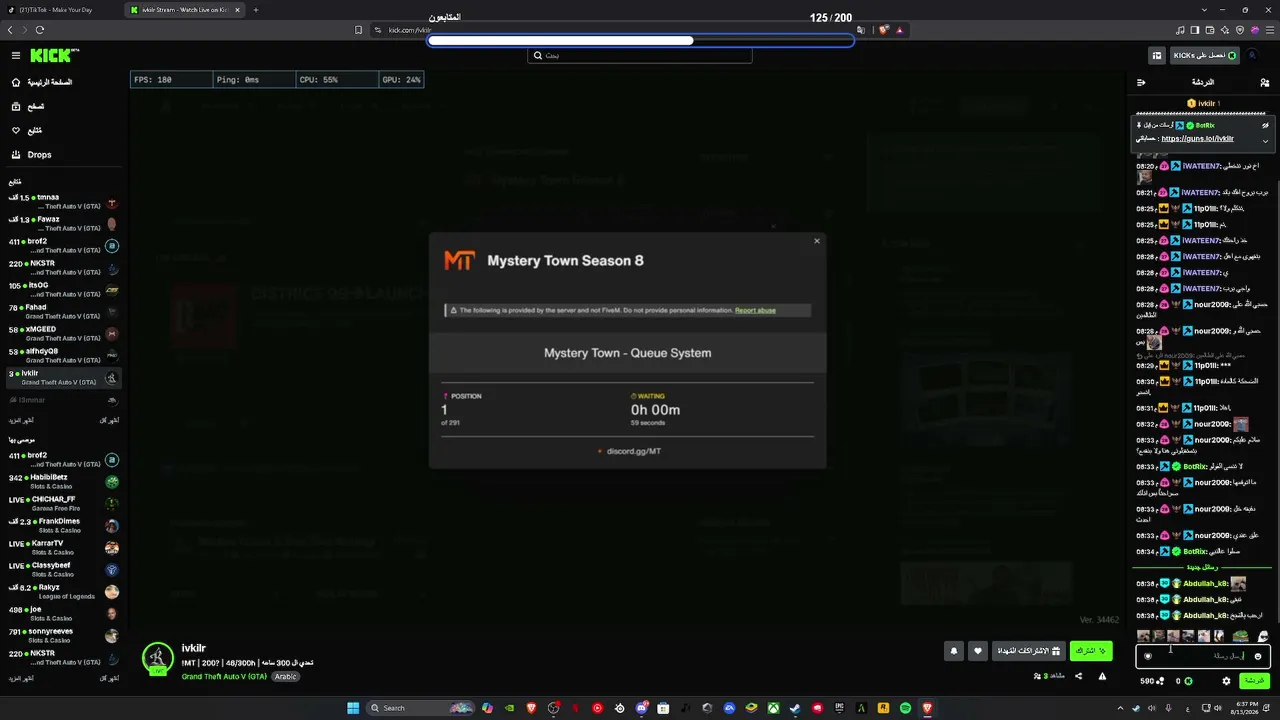Click the Report abuse link
This screenshot has width=1280, height=720.
click(x=755, y=310)
